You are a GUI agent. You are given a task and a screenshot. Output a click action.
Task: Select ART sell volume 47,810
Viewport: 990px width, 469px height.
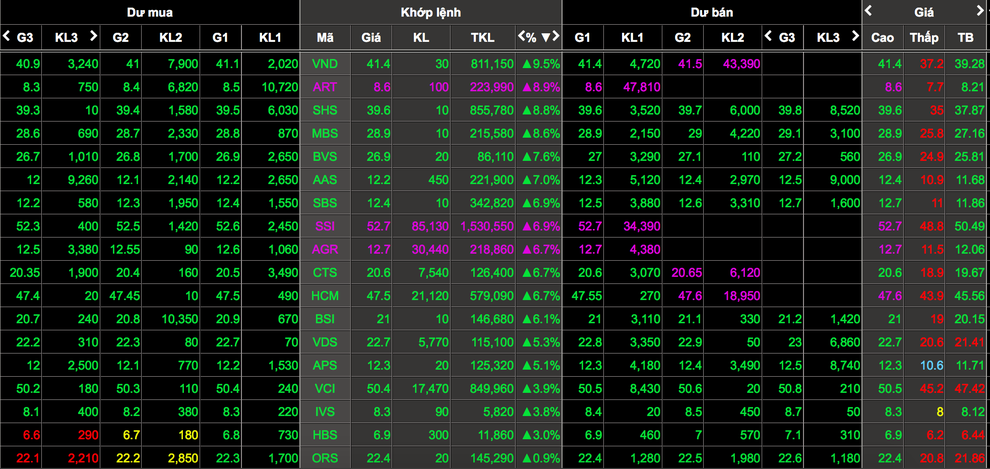coord(640,87)
